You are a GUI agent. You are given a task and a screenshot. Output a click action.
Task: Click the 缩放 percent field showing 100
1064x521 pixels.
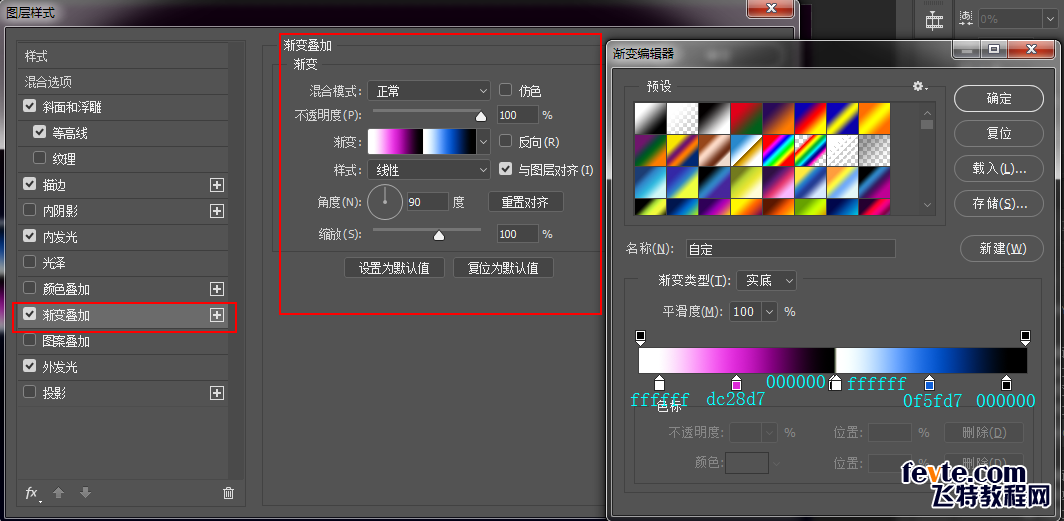(x=517, y=234)
